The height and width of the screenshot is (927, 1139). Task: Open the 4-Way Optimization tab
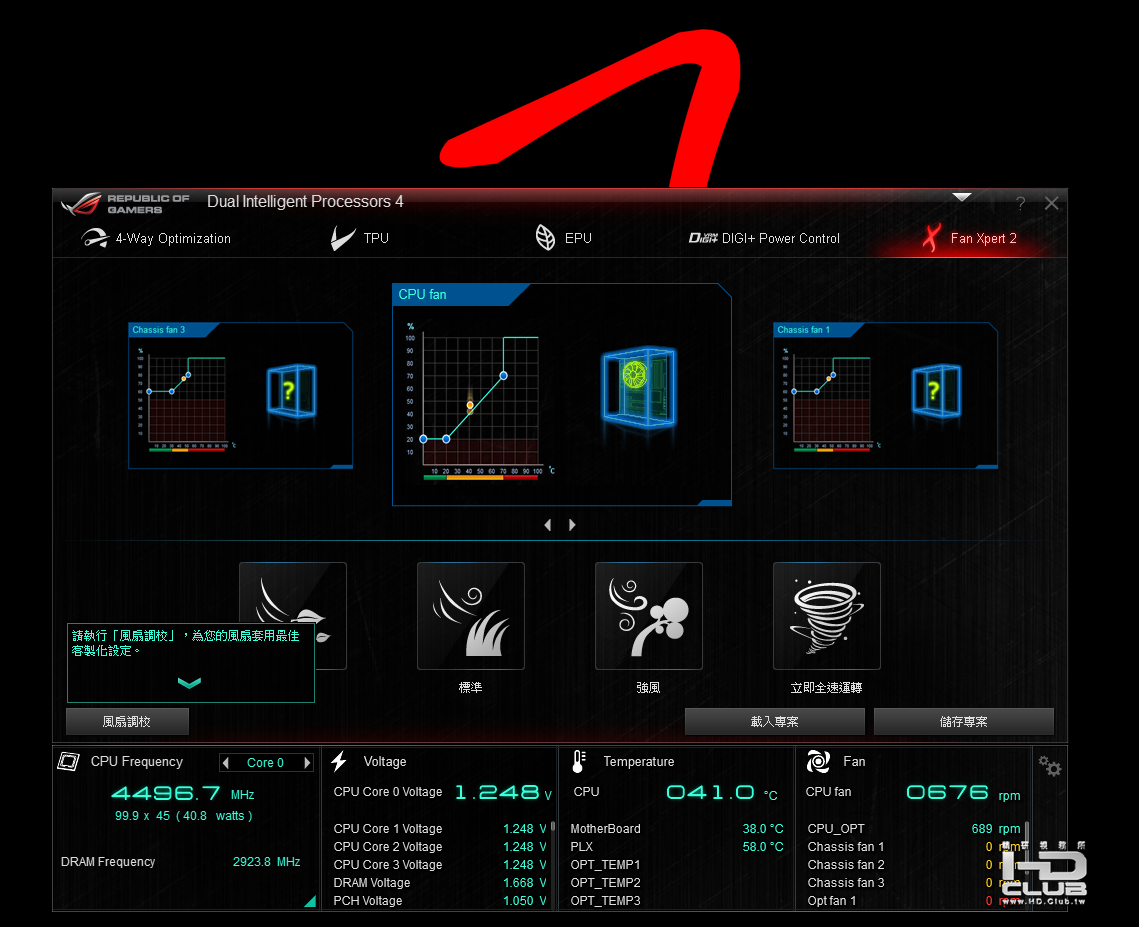point(156,238)
